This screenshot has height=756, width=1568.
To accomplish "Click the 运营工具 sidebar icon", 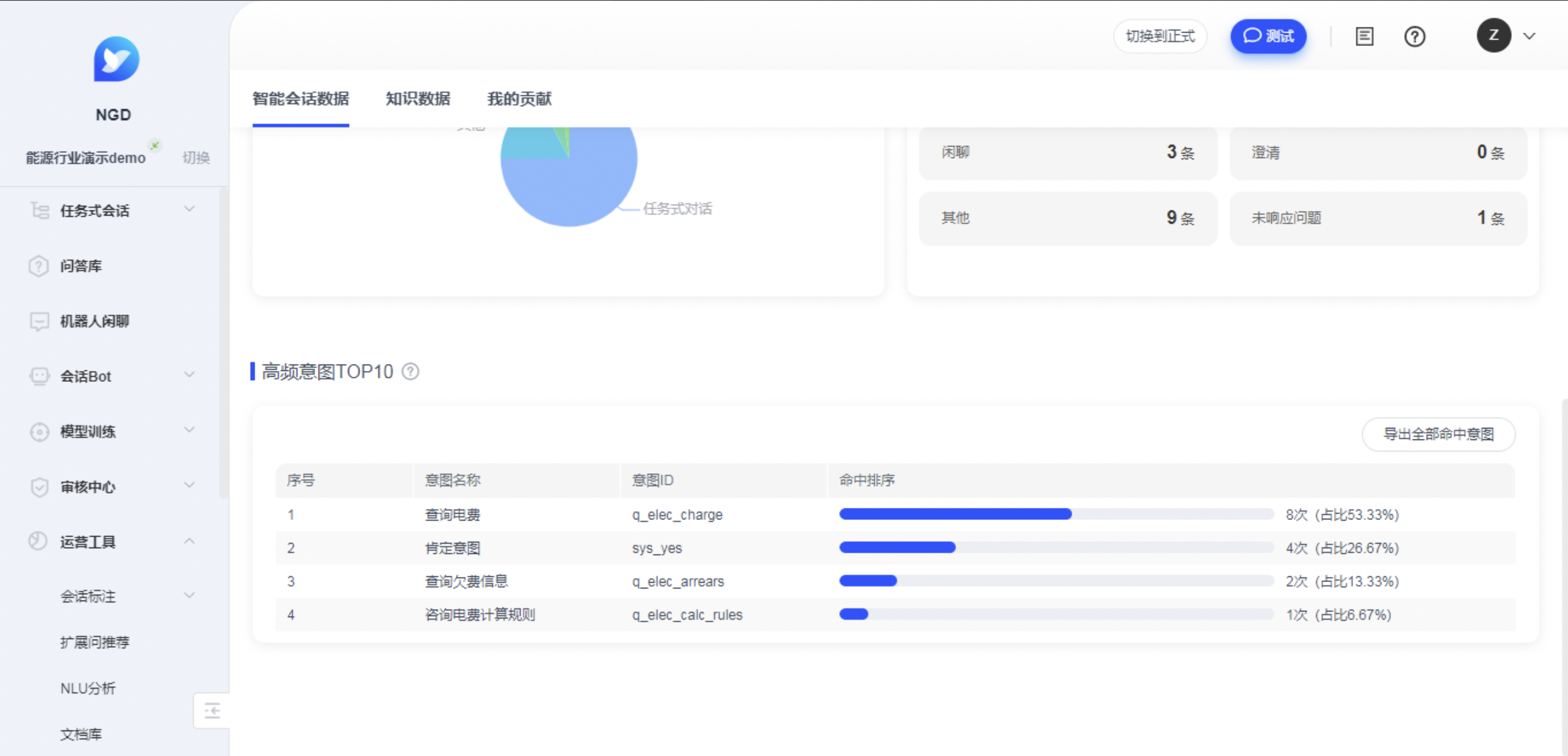I will (39, 542).
